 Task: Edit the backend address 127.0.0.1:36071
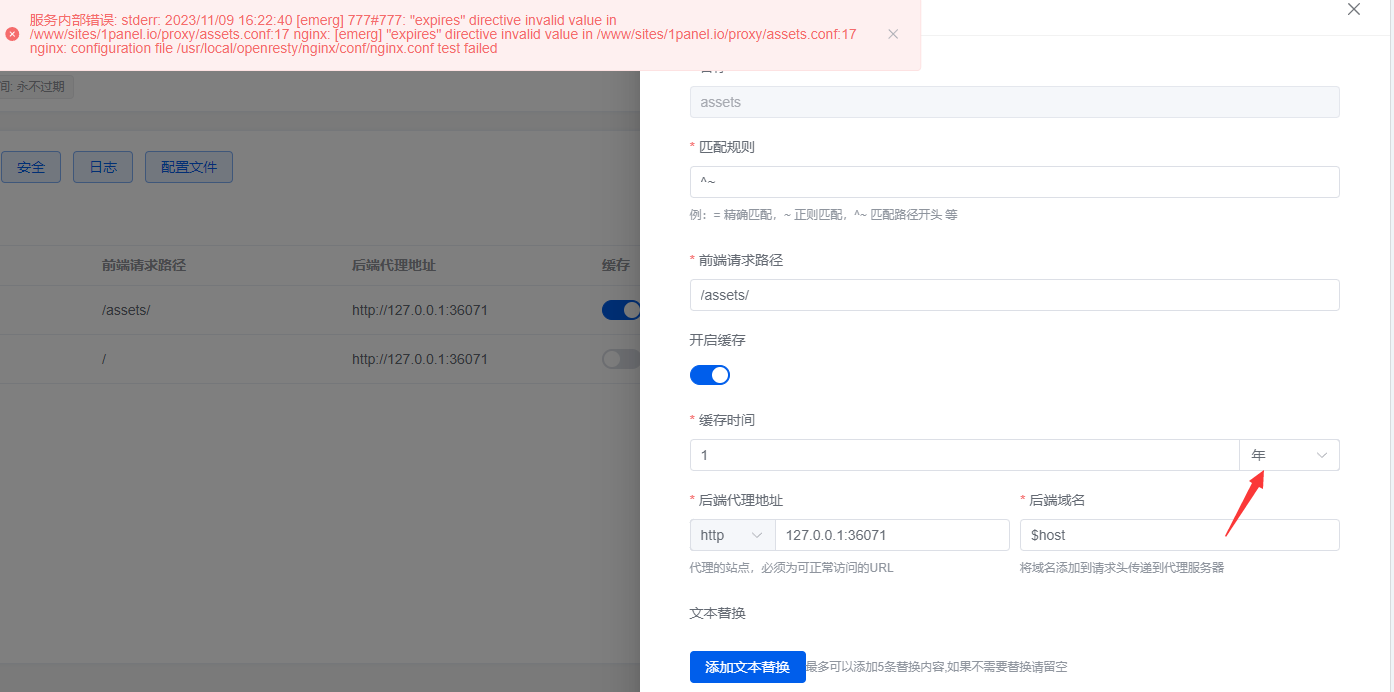891,534
